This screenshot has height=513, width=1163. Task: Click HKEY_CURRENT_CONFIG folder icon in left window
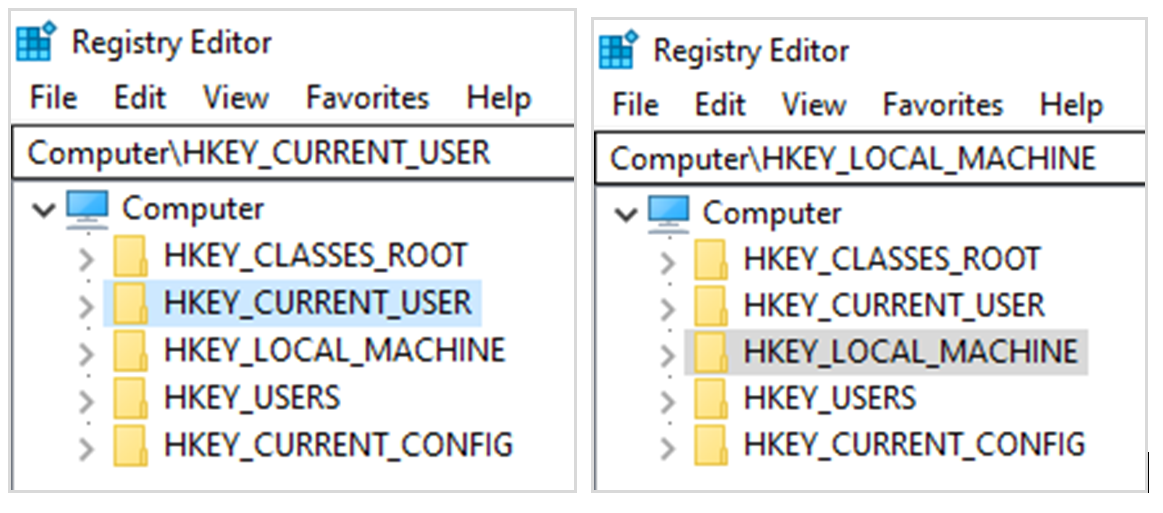tap(131, 444)
